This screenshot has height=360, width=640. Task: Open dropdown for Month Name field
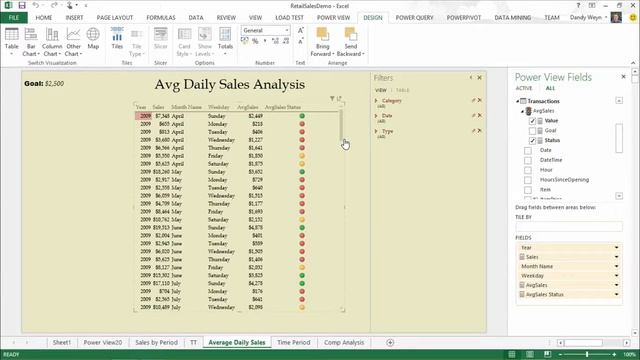point(616,267)
